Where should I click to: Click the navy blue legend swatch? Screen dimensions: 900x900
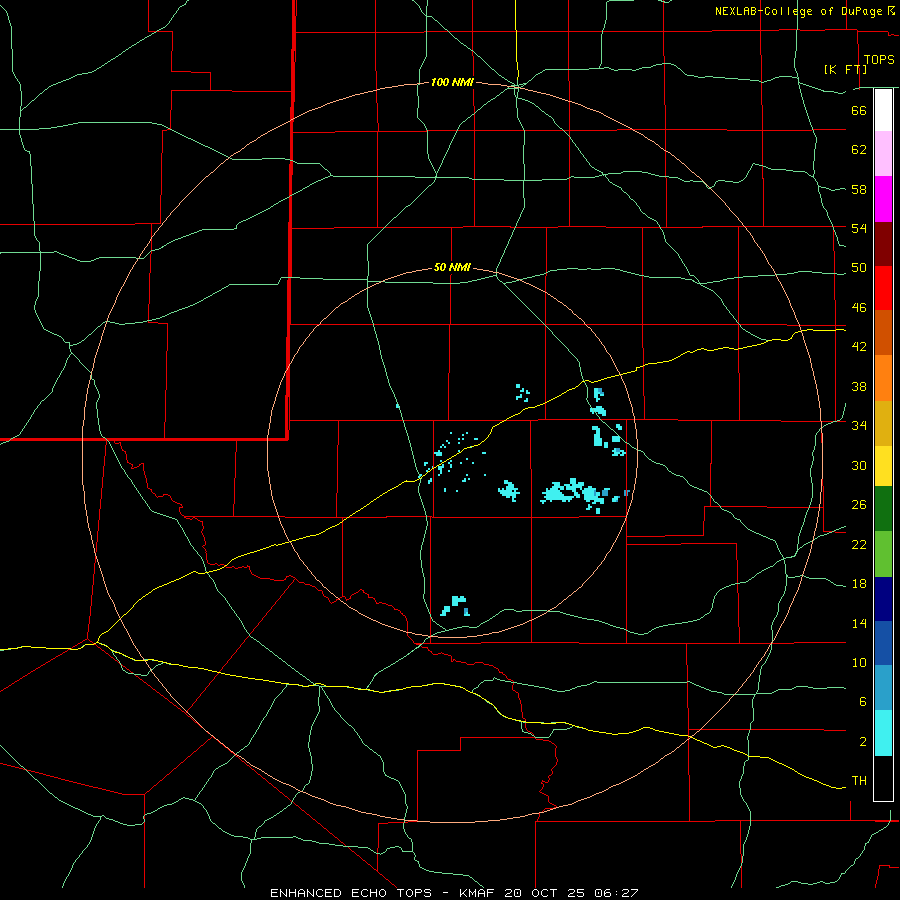(x=883, y=599)
